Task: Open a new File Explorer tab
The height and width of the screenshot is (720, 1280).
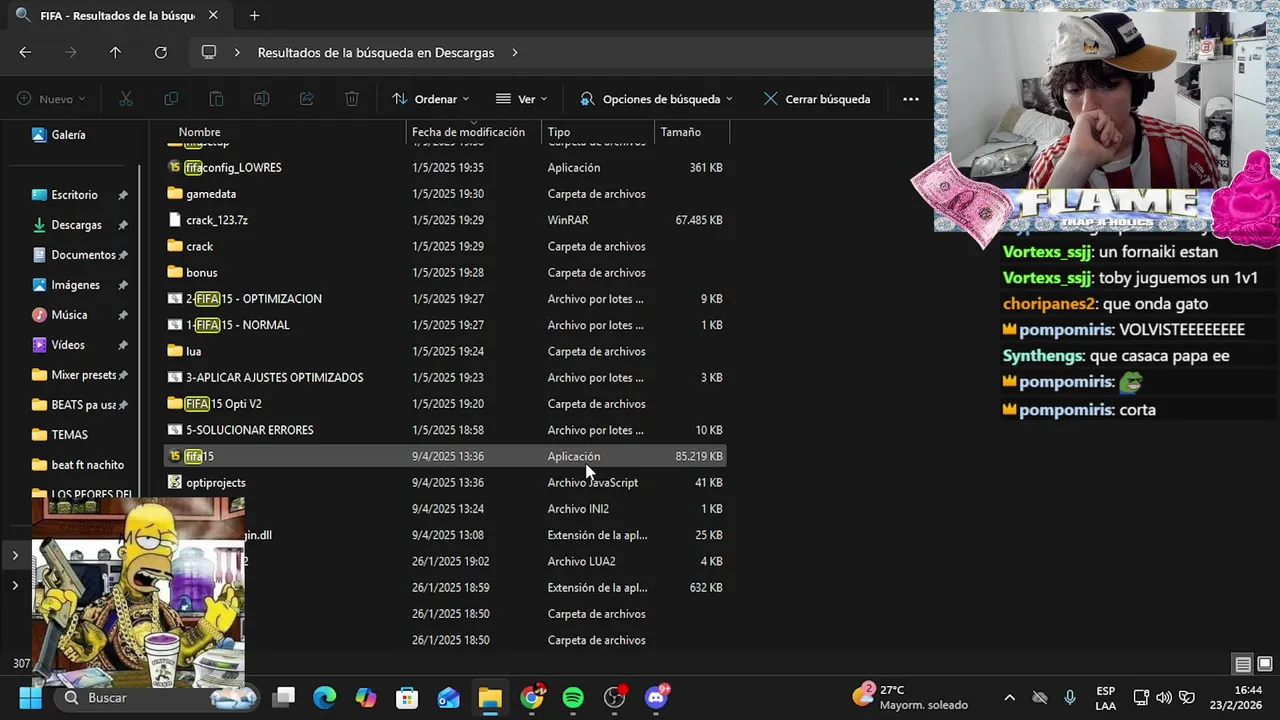Action: [x=254, y=15]
